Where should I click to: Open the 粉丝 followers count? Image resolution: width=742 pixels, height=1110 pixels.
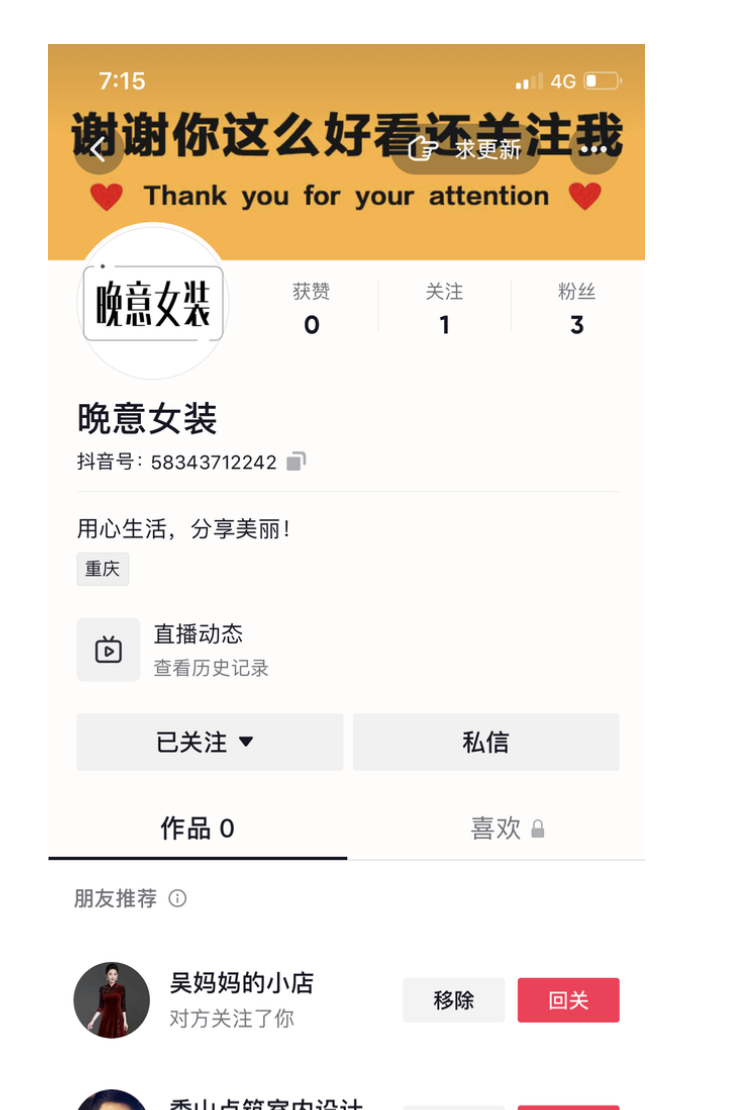576,308
